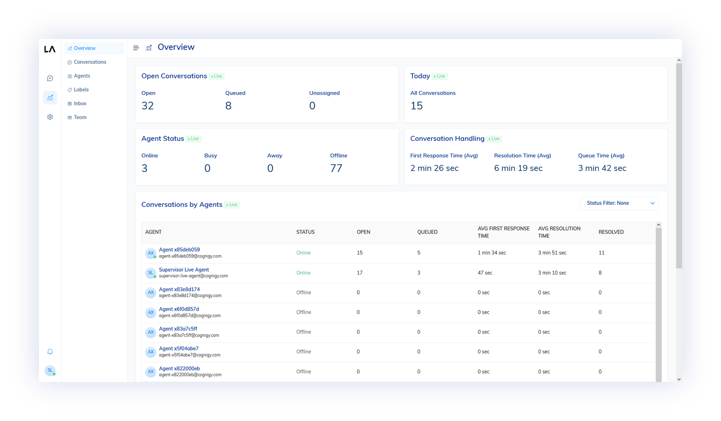Click avatar of Agent x83a7c5ff
Screen dimensions: 721x421
click(150, 332)
